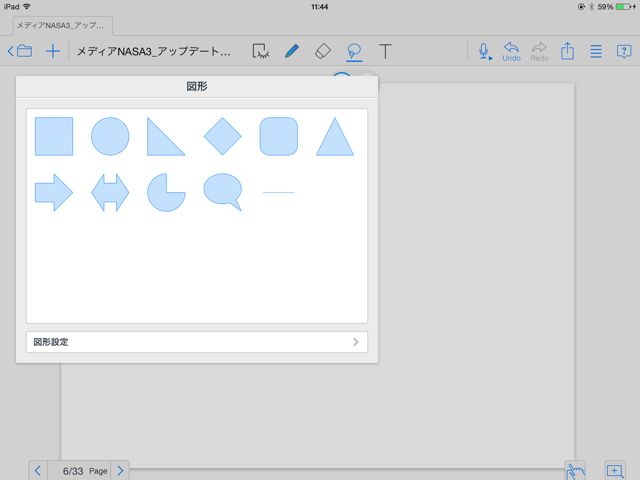The width and height of the screenshot is (640, 480).
Task: Insert the right arrow shape
Action: pos(54,192)
